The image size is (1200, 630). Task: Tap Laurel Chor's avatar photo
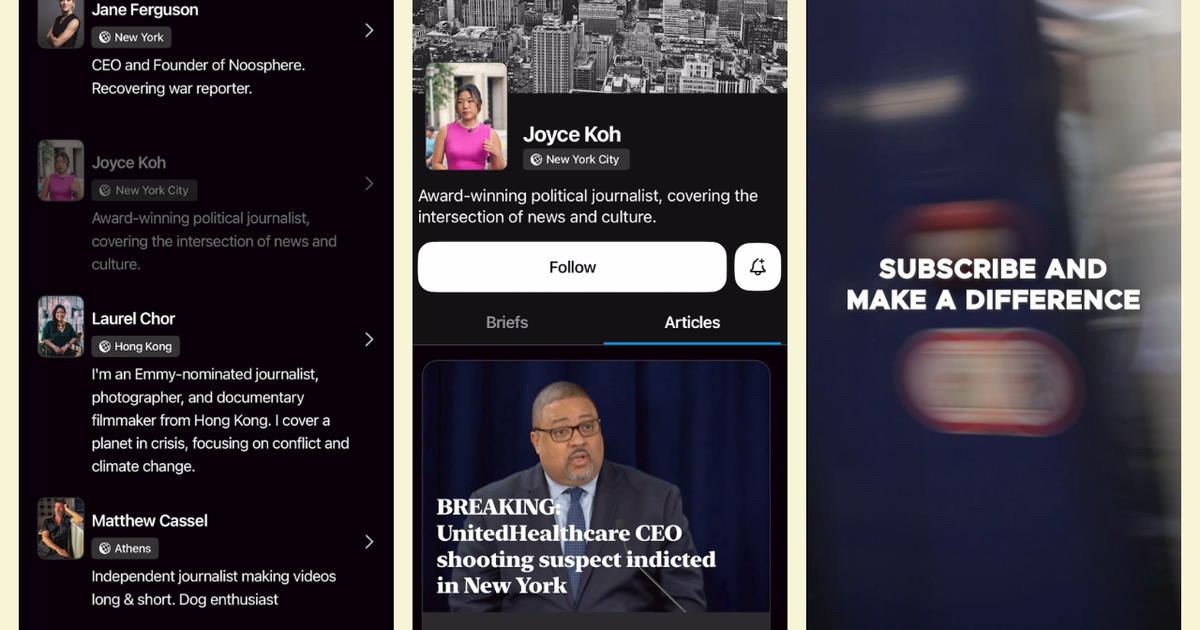[x=61, y=326]
